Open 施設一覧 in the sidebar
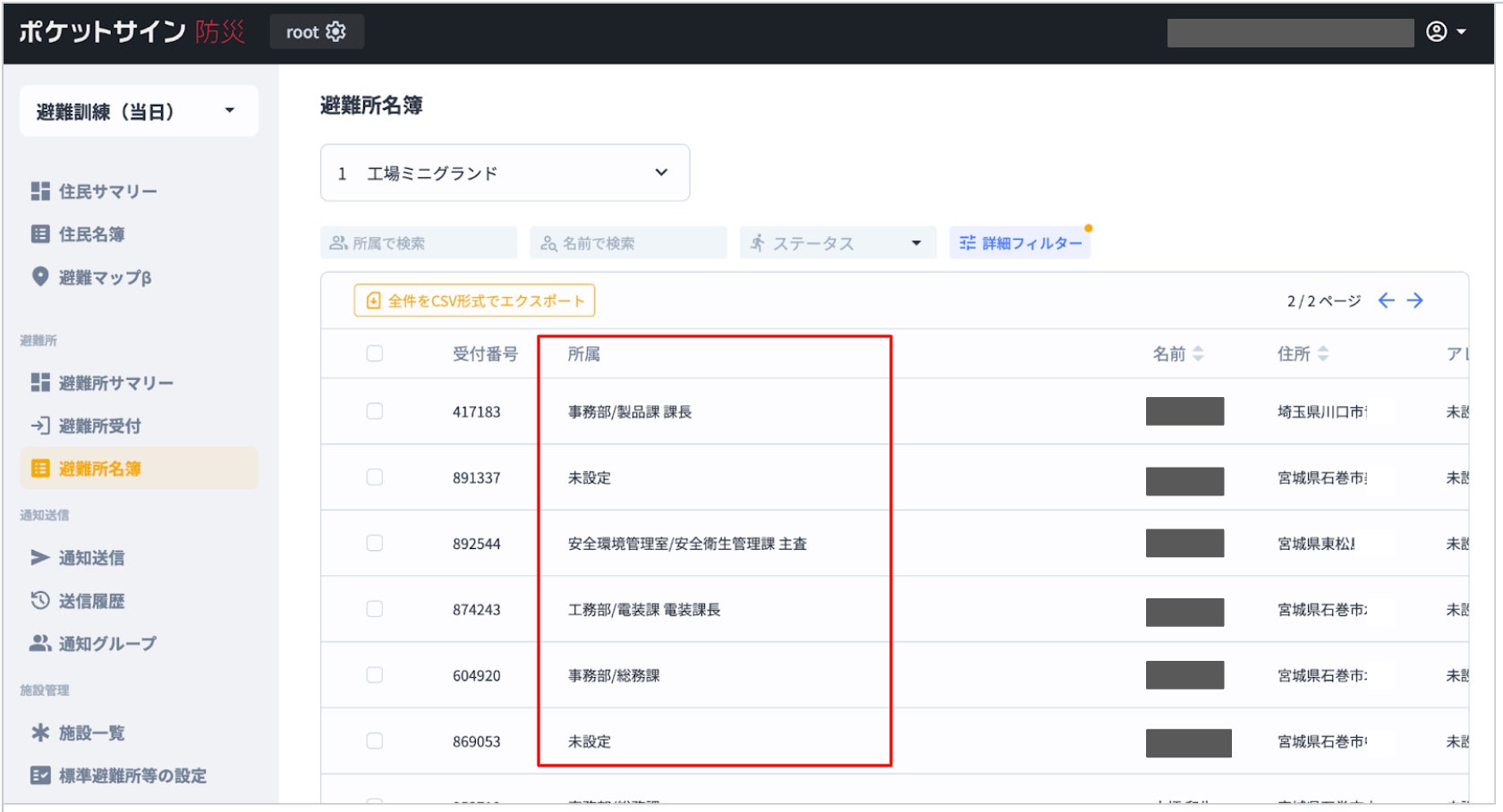This screenshot has height=812, width=1503. pos(91,733)
